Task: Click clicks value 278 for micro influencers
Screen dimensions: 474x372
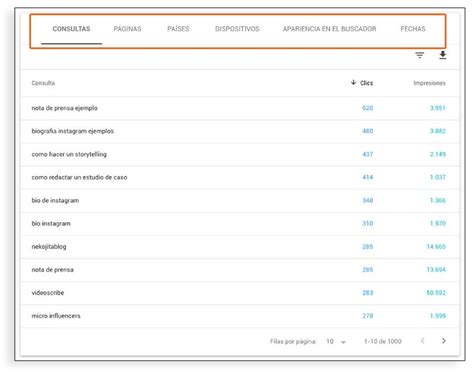Action: point(368,316)
